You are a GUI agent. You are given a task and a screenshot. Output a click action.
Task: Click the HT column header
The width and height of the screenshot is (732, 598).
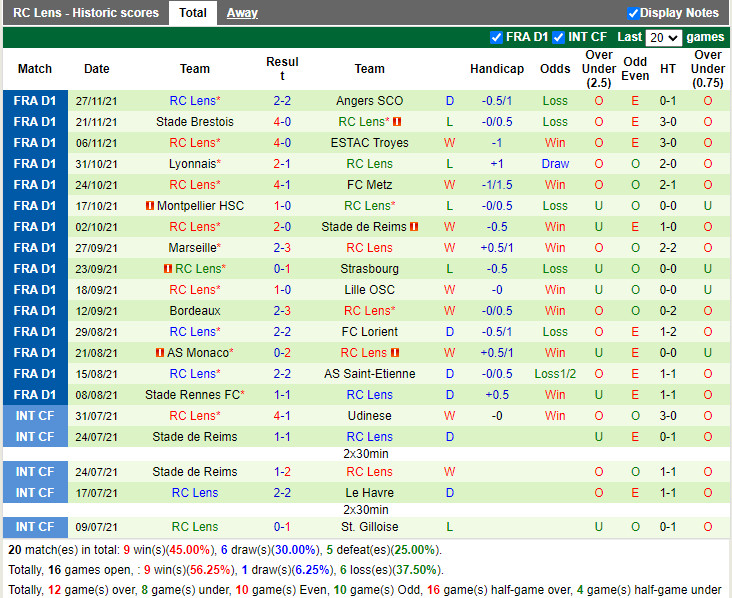[x=668, y=69]
